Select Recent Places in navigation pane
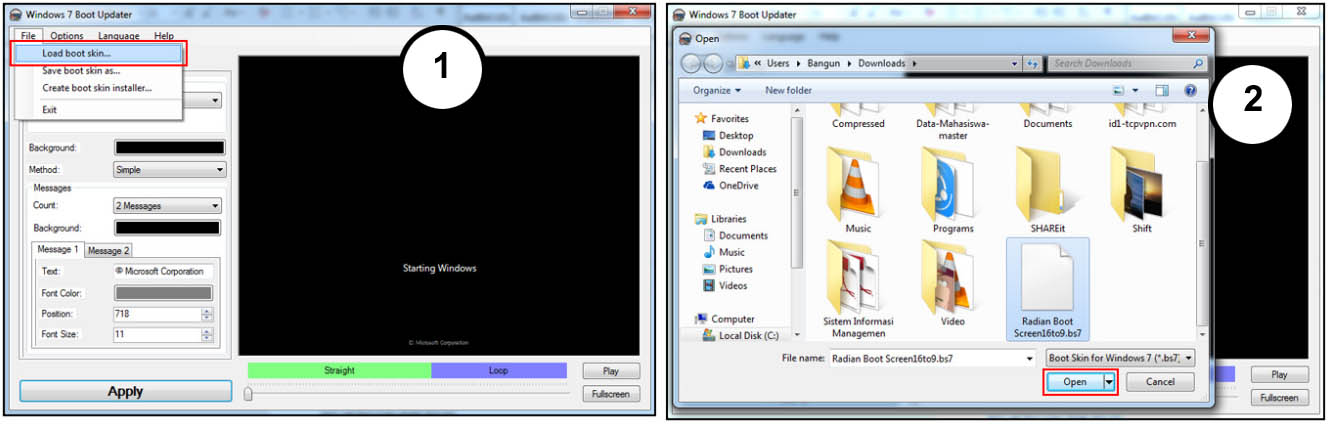Screen dimensions: 1331x426 747,169
